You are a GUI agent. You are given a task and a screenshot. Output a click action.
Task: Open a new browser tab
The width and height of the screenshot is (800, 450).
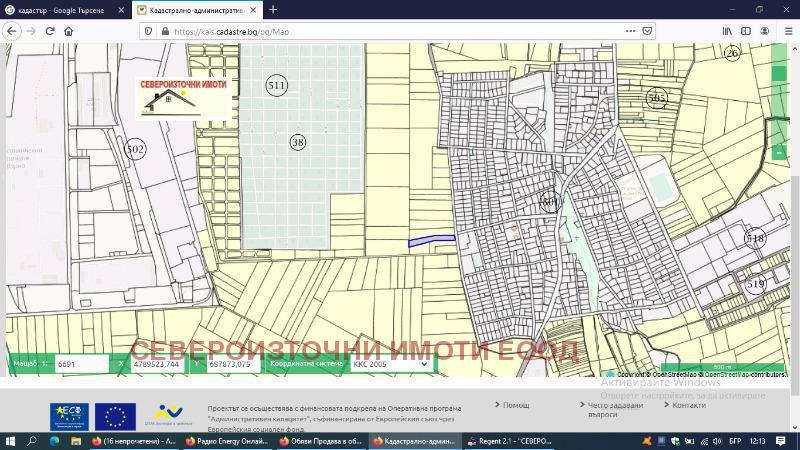pyautogui.click(x=273, y=10)
